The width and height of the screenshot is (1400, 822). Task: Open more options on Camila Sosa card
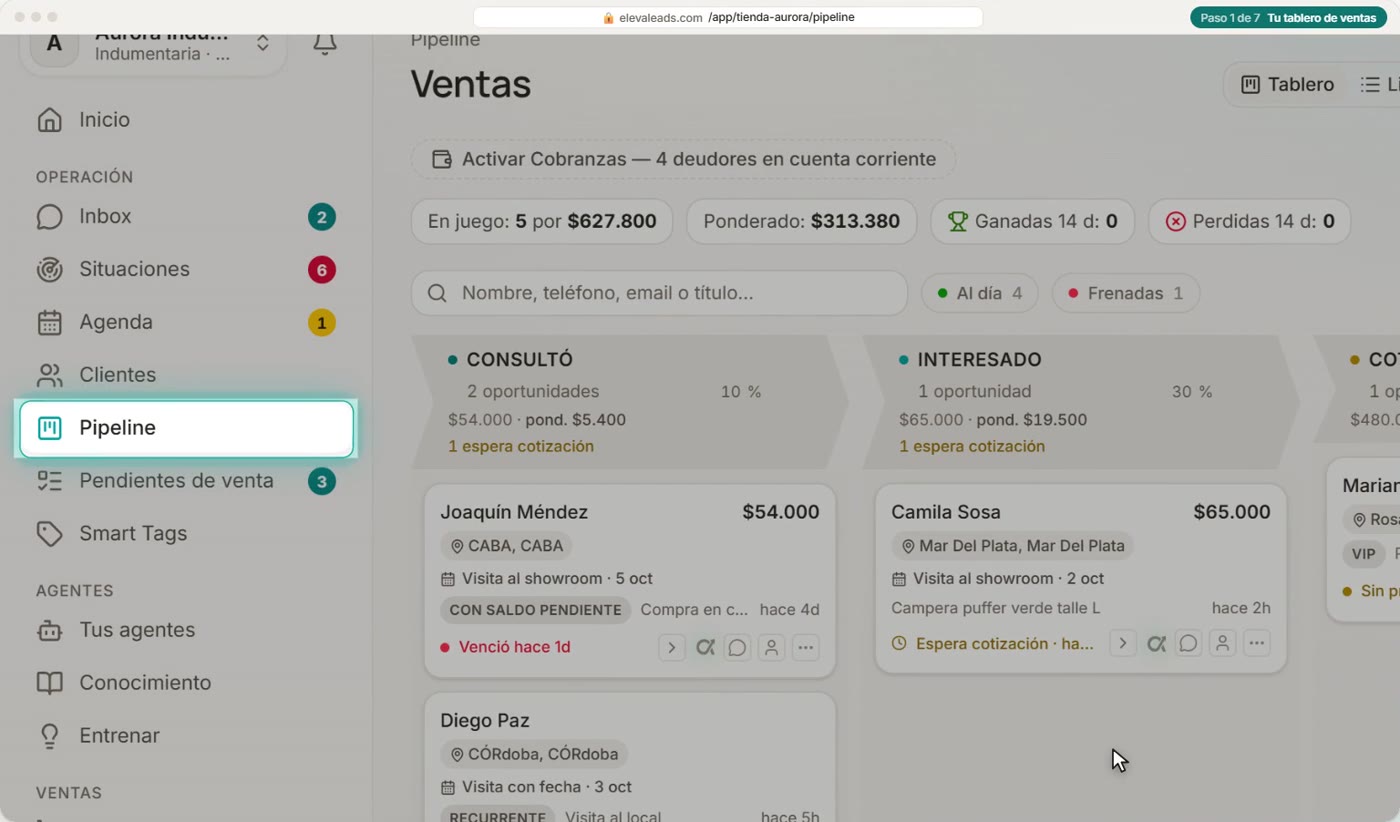[1256, 644]
